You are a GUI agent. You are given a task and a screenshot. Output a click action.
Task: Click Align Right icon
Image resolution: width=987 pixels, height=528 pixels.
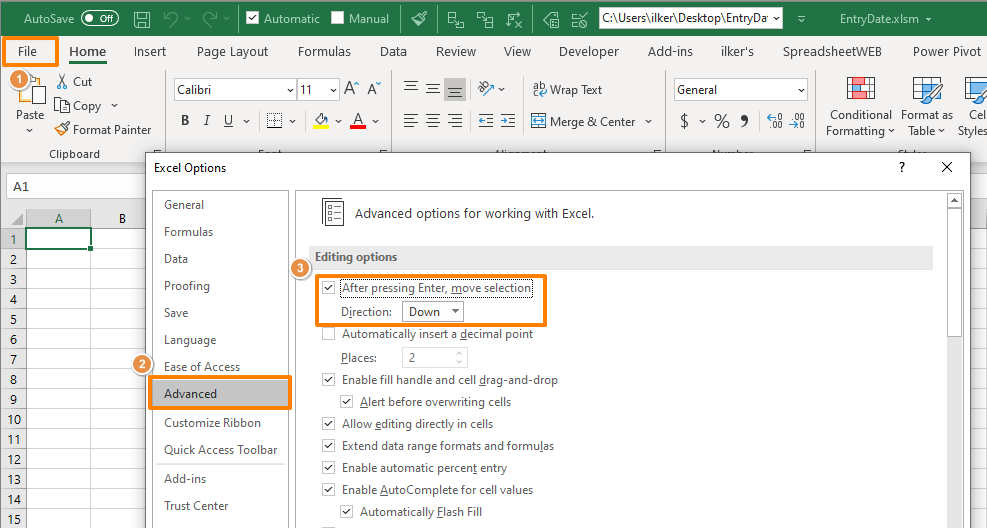[454, 120]
